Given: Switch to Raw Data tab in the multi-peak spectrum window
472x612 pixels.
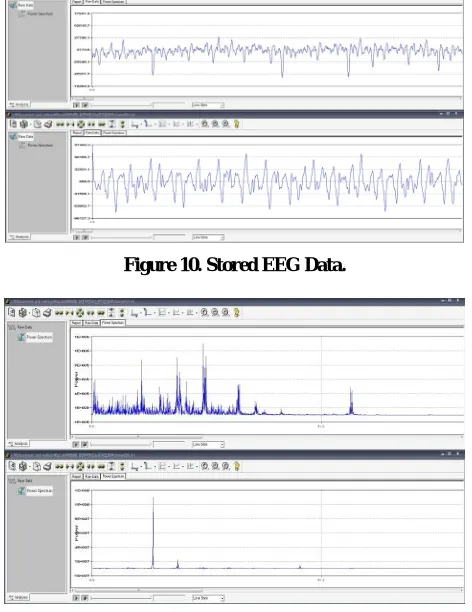Looking at the screenshot, I should (x=92, y=323).
